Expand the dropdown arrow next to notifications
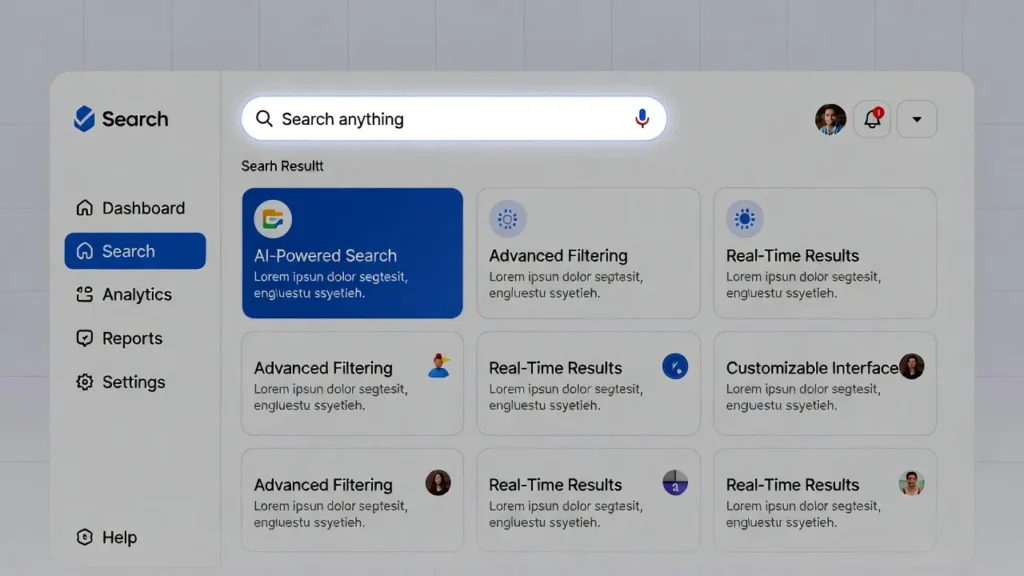Screen dimensions: 1024x576 (x=917, y=120)
